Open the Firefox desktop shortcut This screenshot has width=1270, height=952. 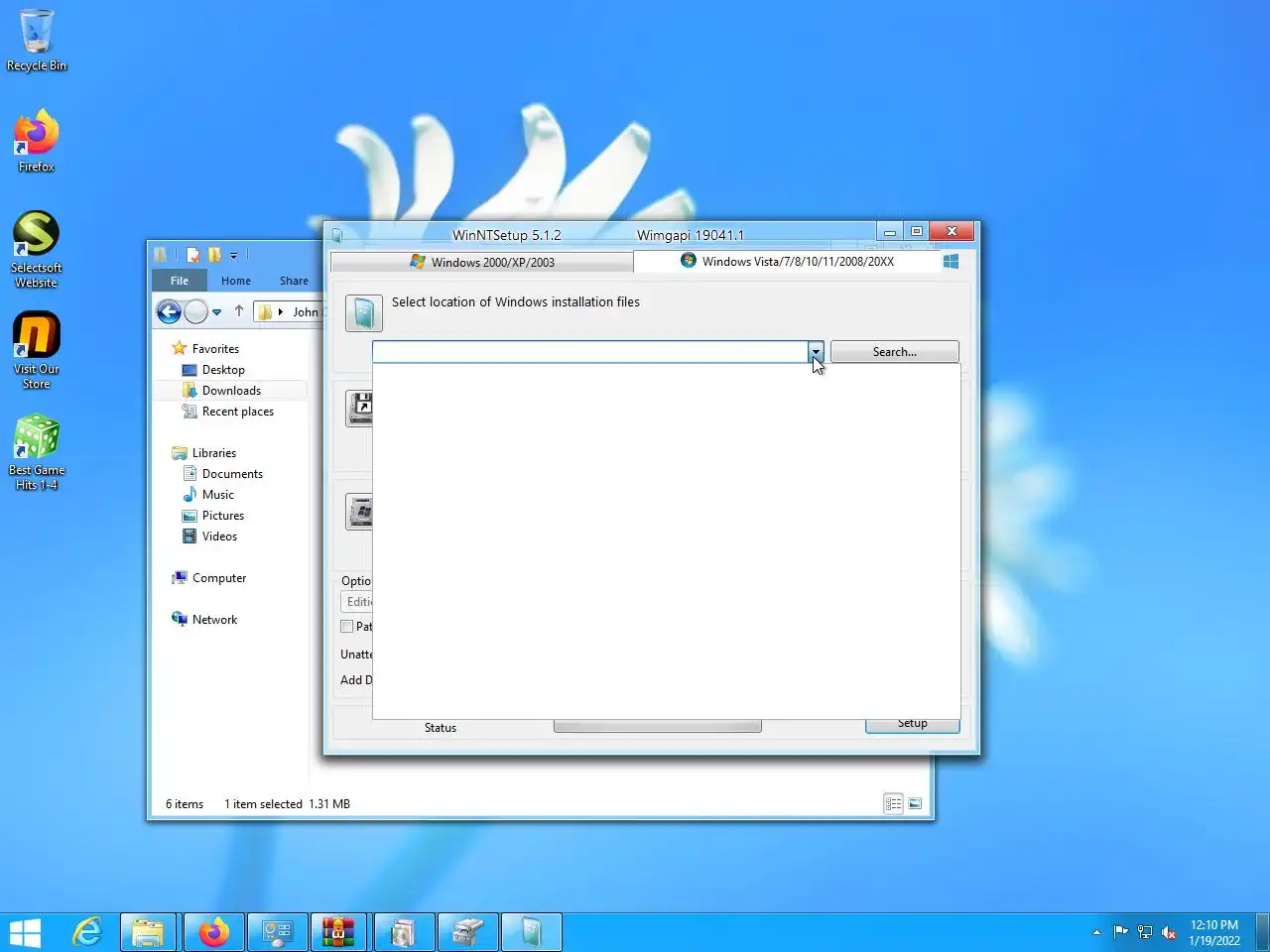click(x=37, y=141)
